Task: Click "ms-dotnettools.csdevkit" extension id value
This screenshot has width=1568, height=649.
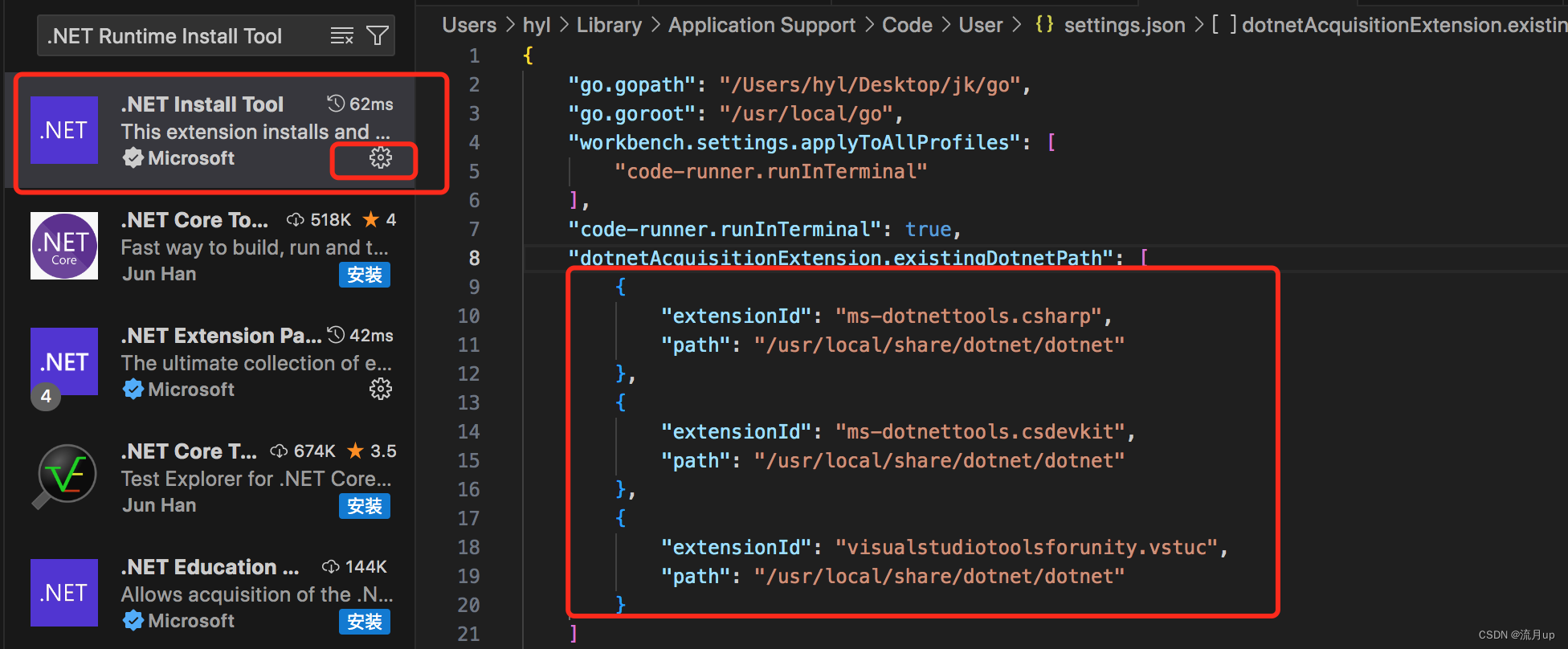Action: (x=980, y=431)
